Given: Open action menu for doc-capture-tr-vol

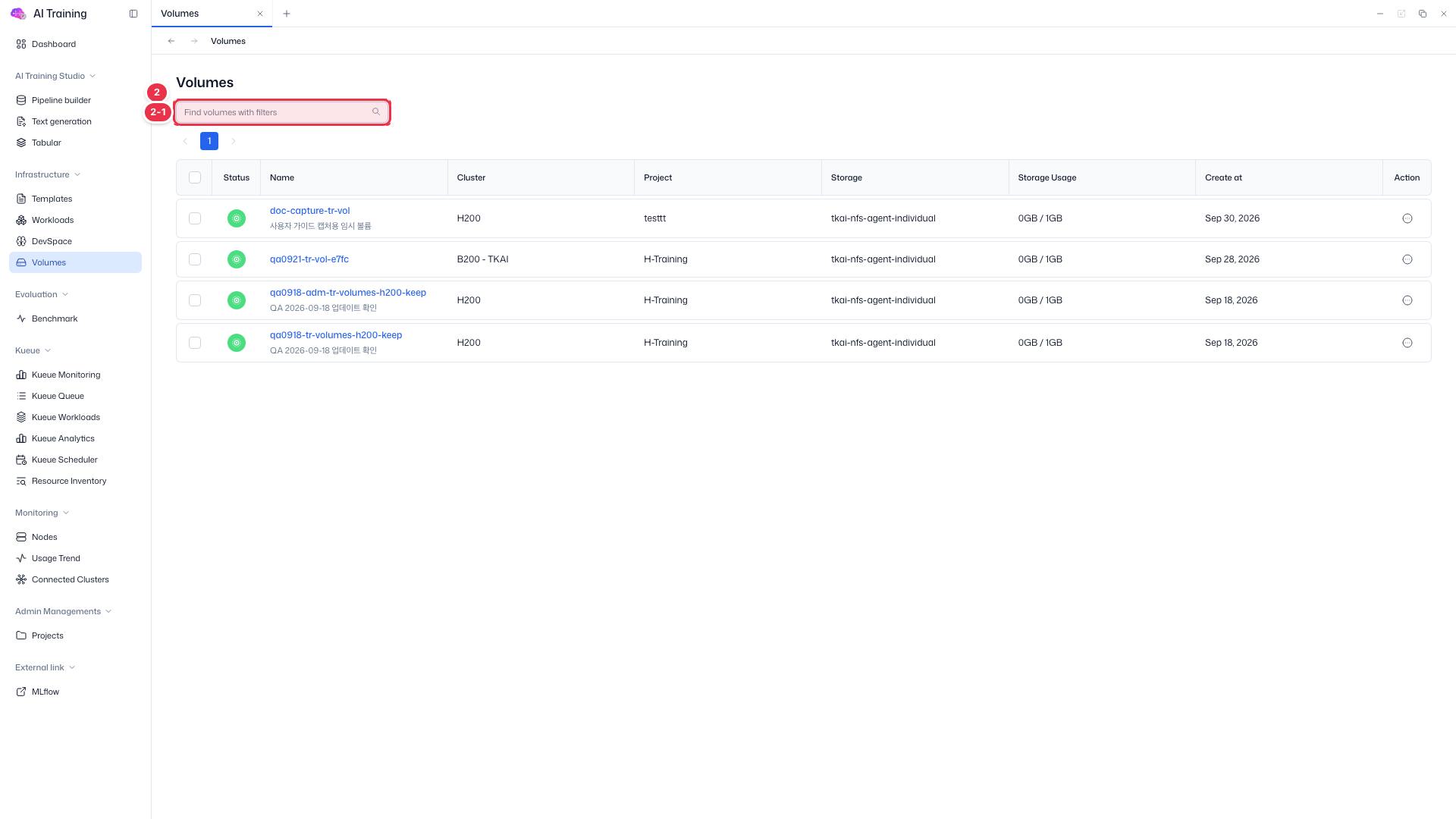Looking at the screenshot, I should 1407,218.
